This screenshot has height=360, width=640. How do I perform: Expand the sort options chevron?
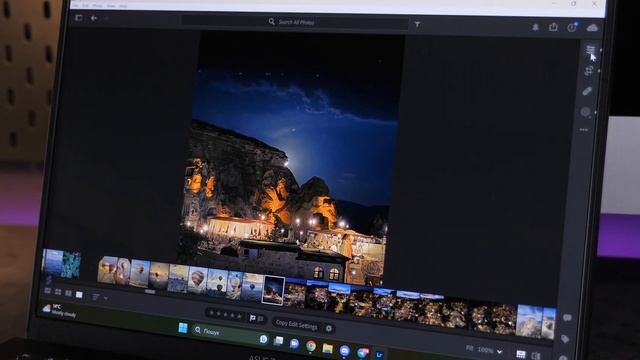[x=106, y=298]
